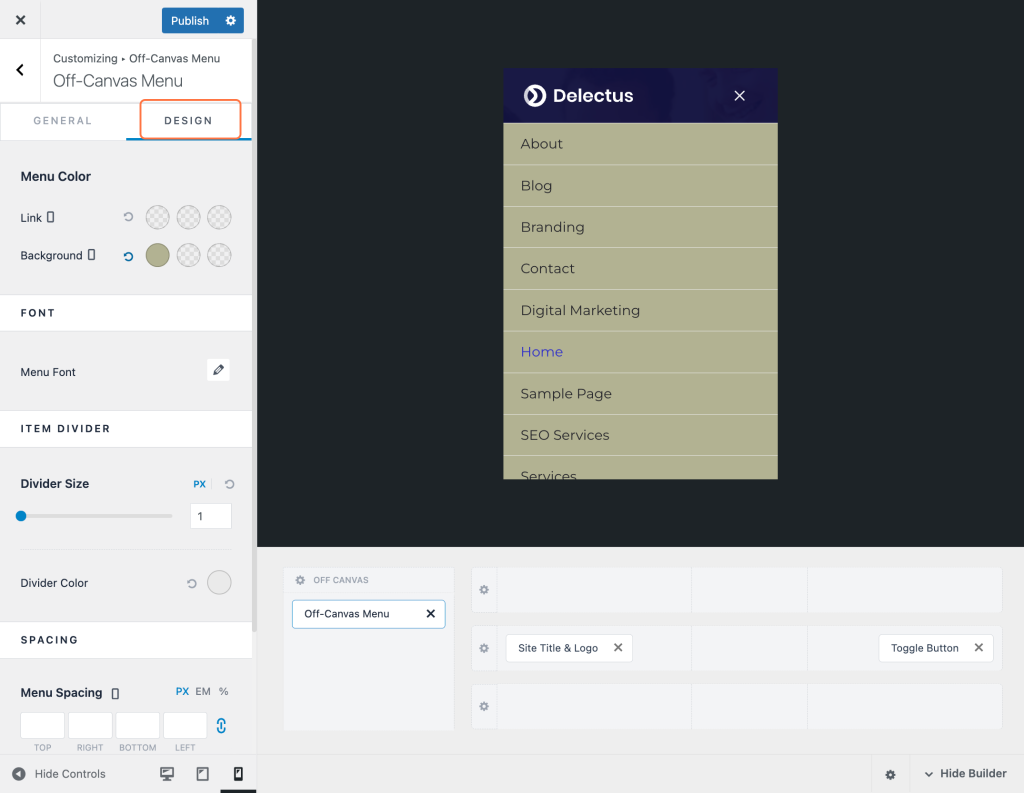1024x793 pixels.
Task: Go back using the left chevron arrow
Action: 20,70
